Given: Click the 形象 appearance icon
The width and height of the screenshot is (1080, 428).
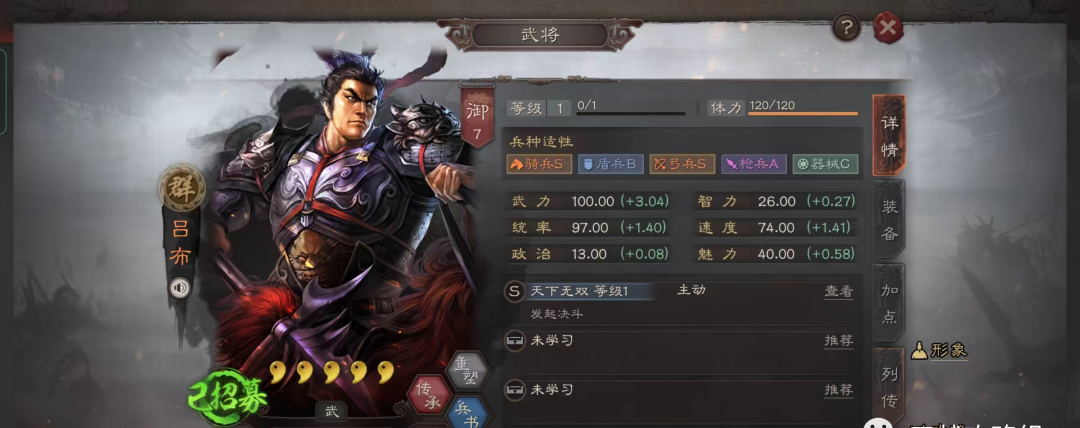Looking at the screenshot, I should (x=939, y=350).
